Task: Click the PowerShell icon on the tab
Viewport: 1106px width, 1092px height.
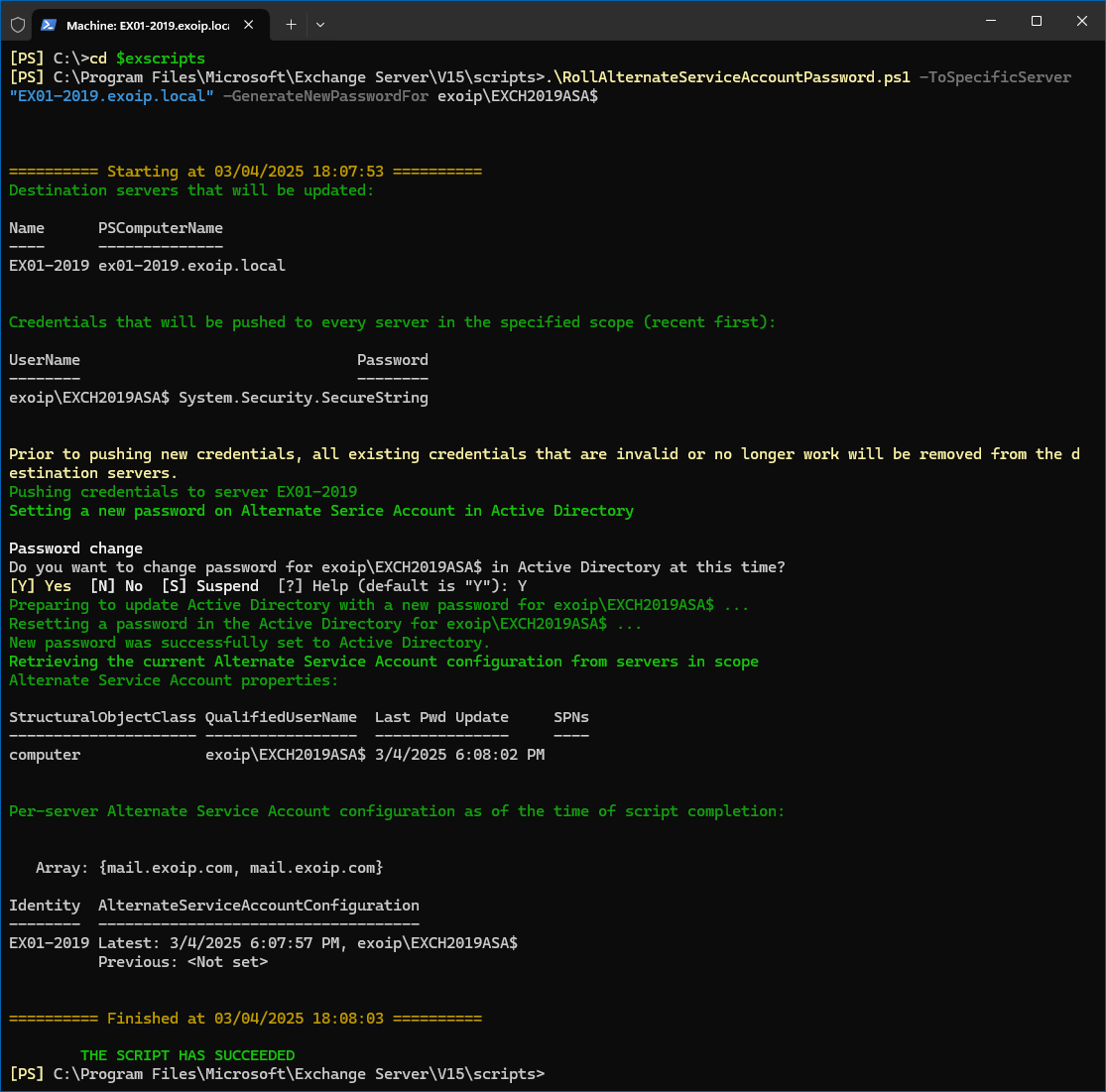Action: (48, 25)
